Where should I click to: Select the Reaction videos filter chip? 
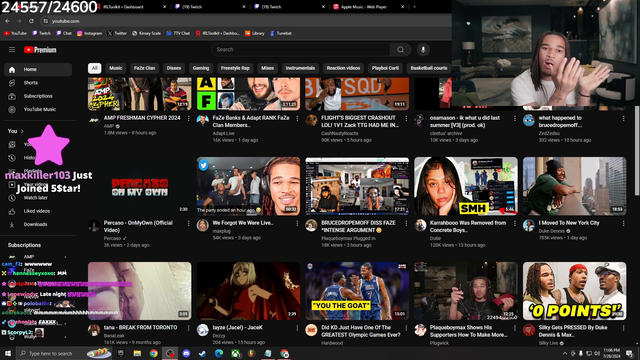(x=343, y=68)
